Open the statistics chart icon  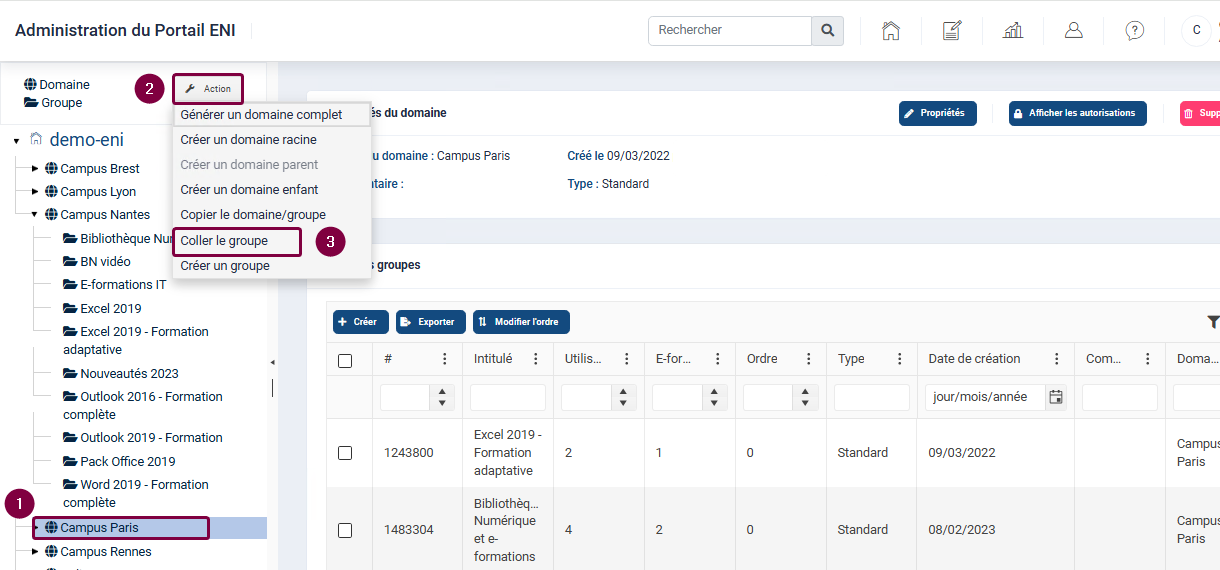point(1013,30)
